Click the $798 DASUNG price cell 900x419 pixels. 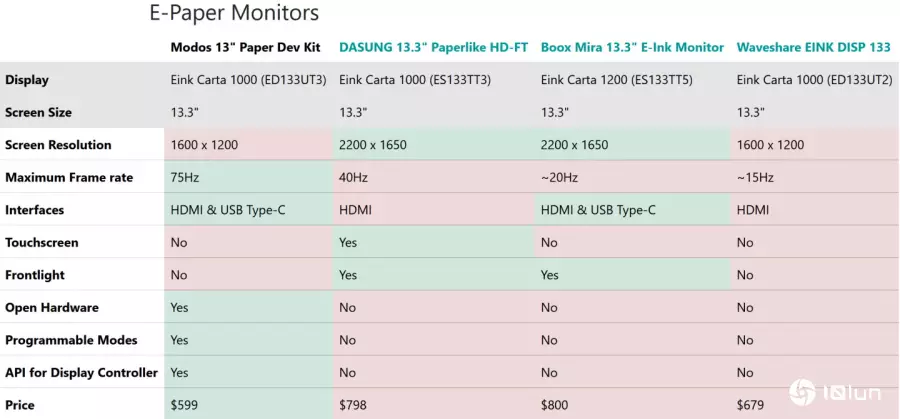click(x=433, y=405)
